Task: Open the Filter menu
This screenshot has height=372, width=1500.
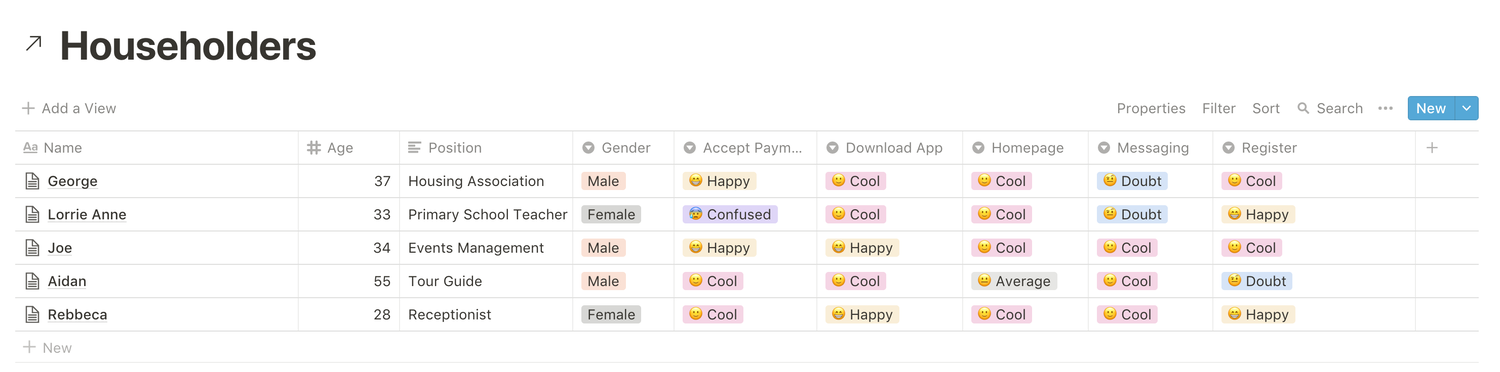Action: (x=1219, y=108)
